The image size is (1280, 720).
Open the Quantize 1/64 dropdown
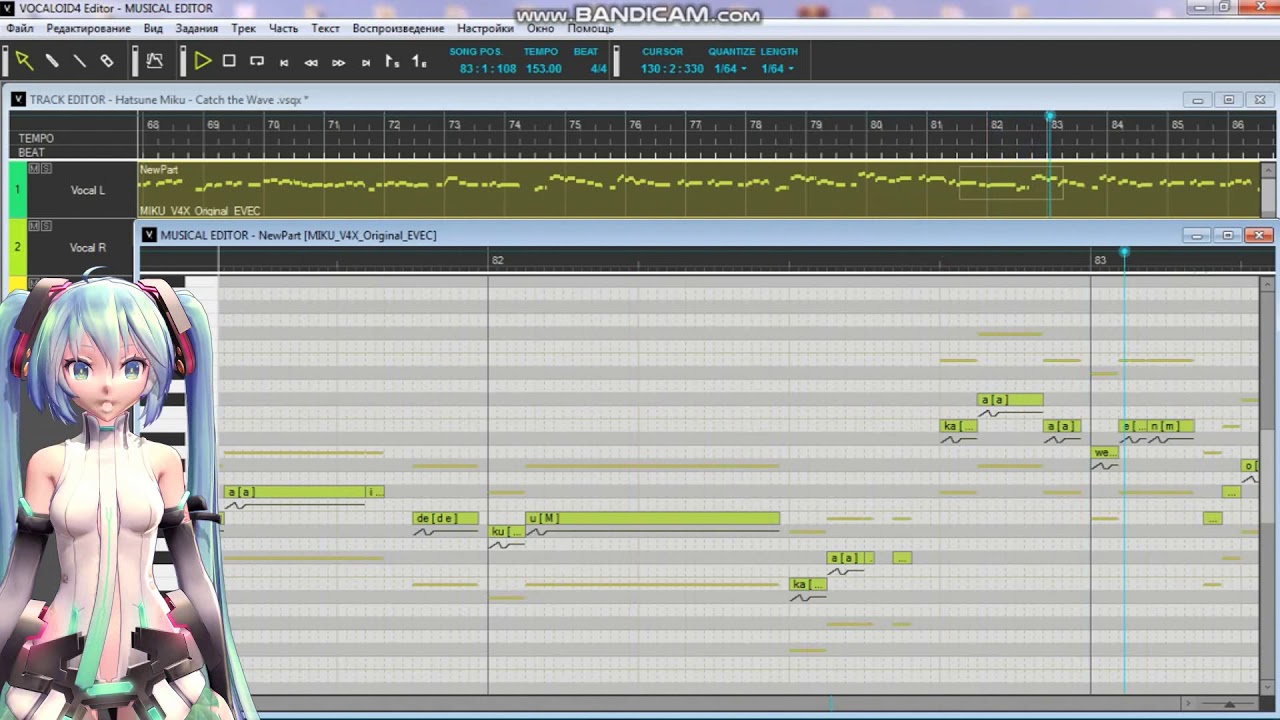[x=731, y=69]
